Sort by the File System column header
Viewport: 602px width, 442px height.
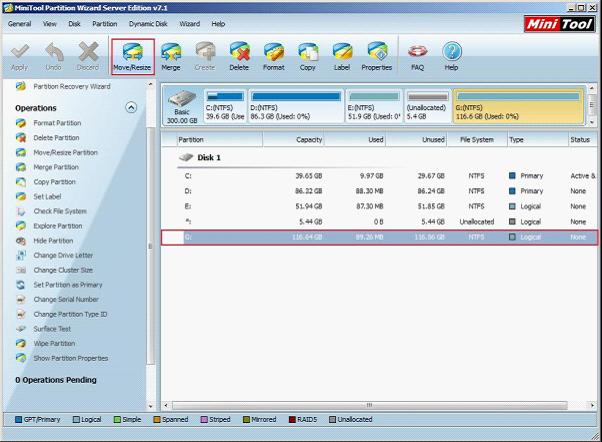click(477, 140)
